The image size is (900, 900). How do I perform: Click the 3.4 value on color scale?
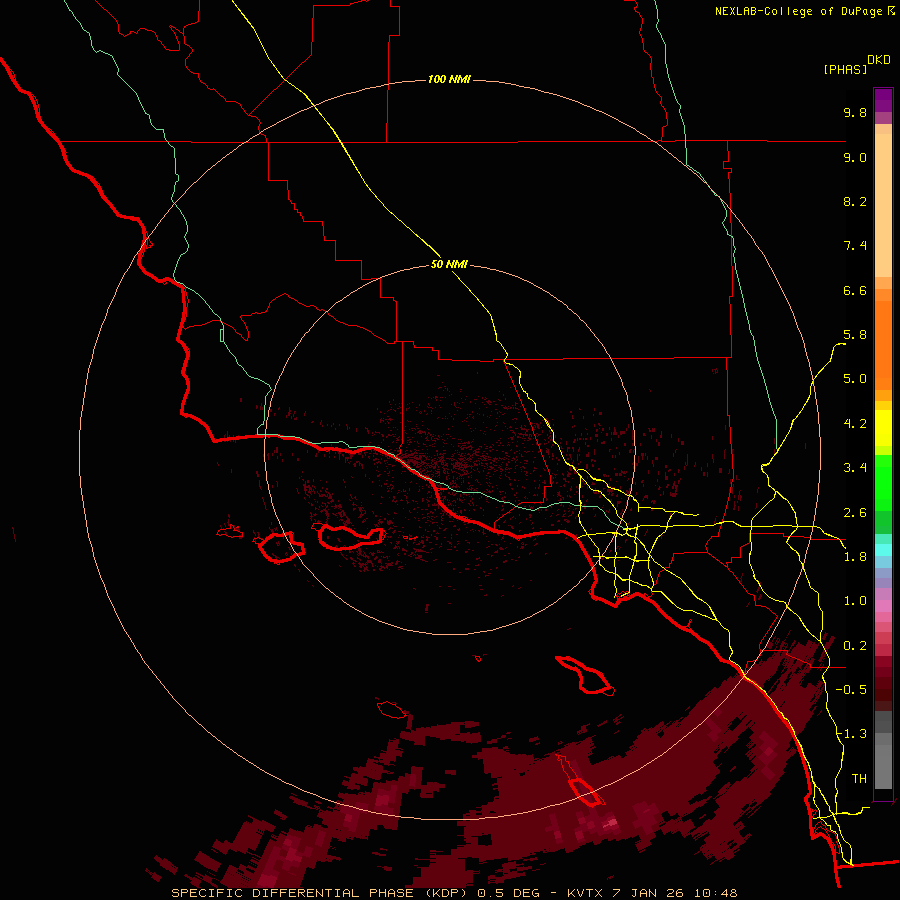tap(855, 468)
